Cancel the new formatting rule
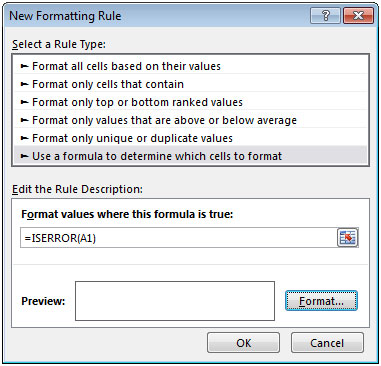Viewport: 381px width, 366px height. [x=327, y=343]
